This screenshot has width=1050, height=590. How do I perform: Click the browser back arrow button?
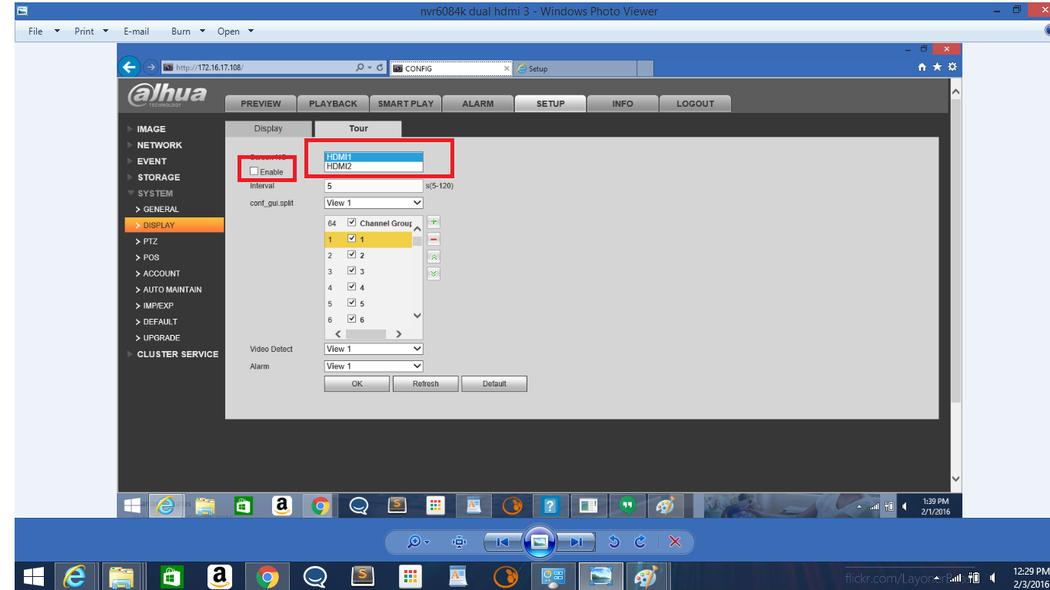click(x=129, y=67)
